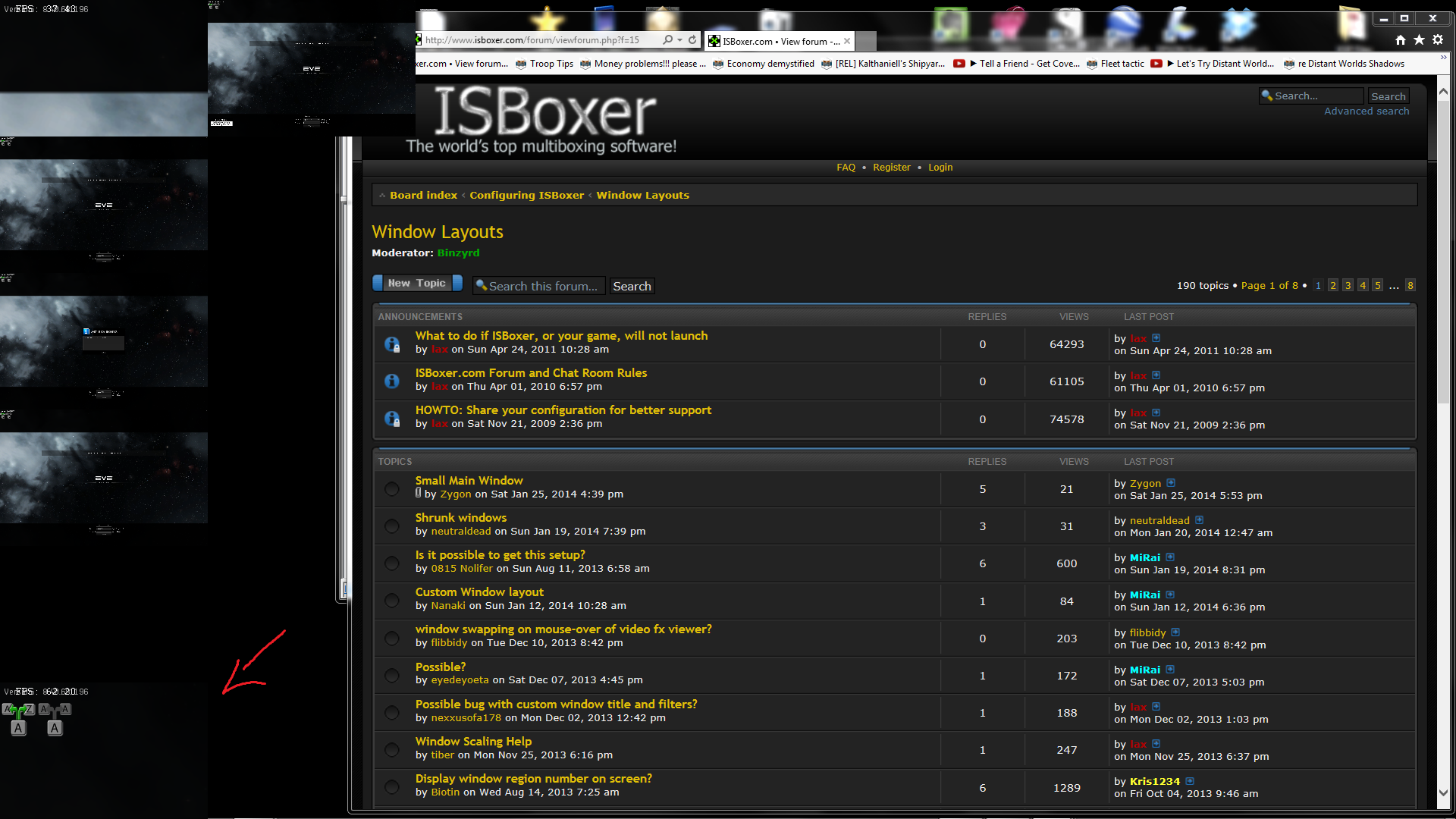Screen dimensions: 1456x819
Task: Click the page scrollbar down arrow
Action: point(1442,793)
